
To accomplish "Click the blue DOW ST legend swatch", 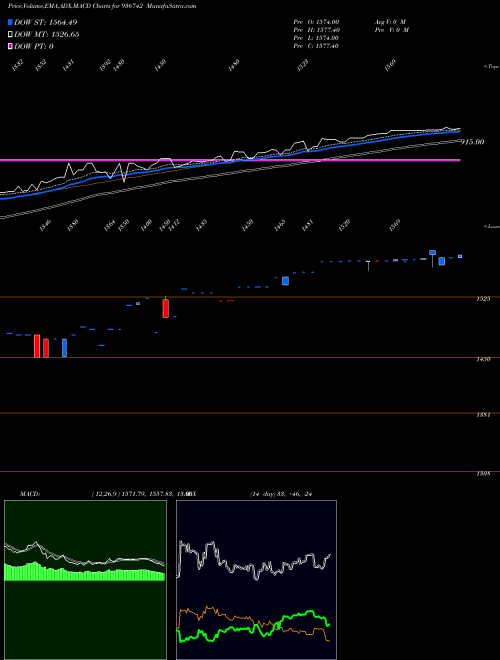I will coord(10,22).
